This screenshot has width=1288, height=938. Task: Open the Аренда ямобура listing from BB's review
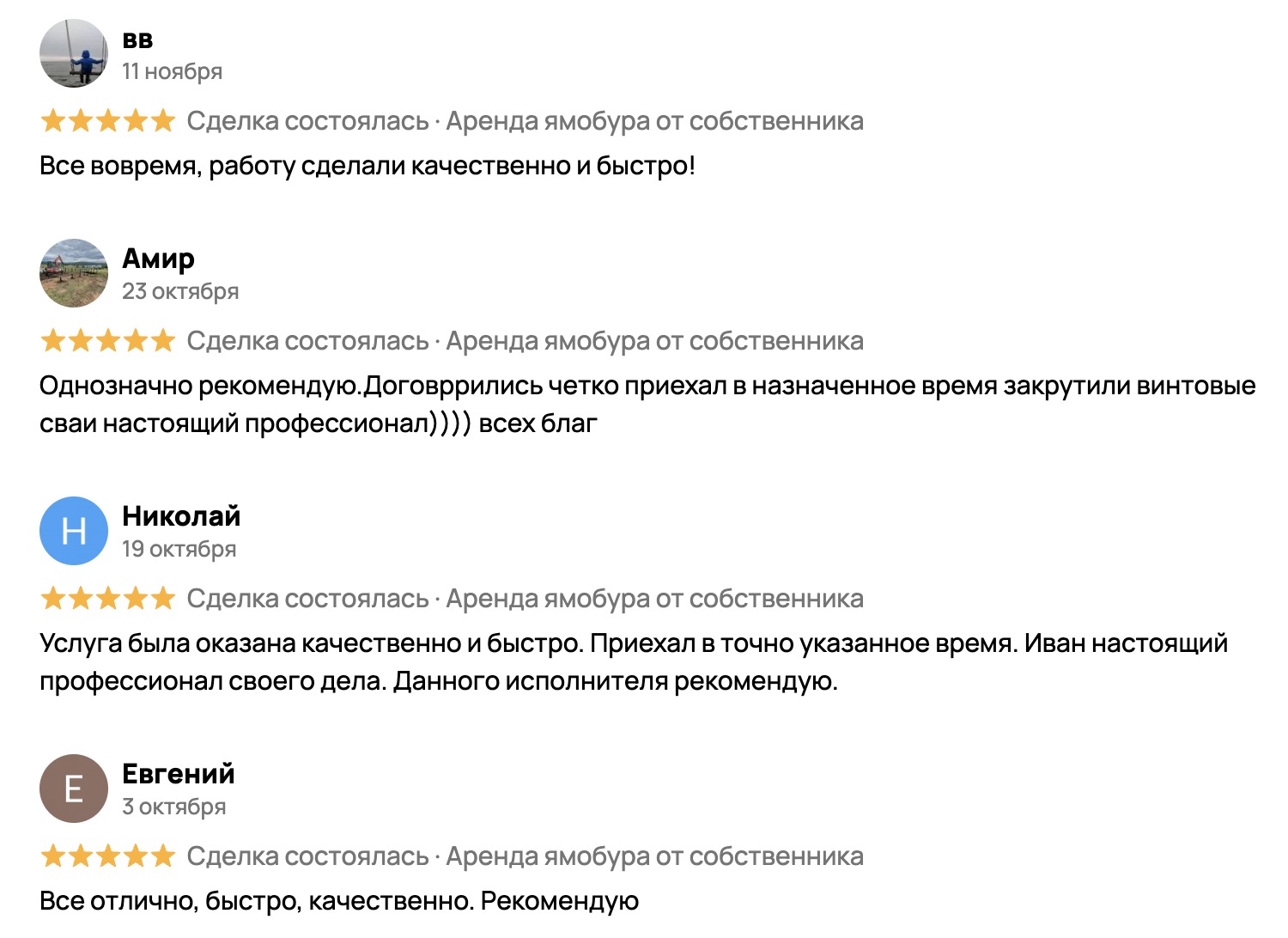pyautogui.click(x=653, y=121)
